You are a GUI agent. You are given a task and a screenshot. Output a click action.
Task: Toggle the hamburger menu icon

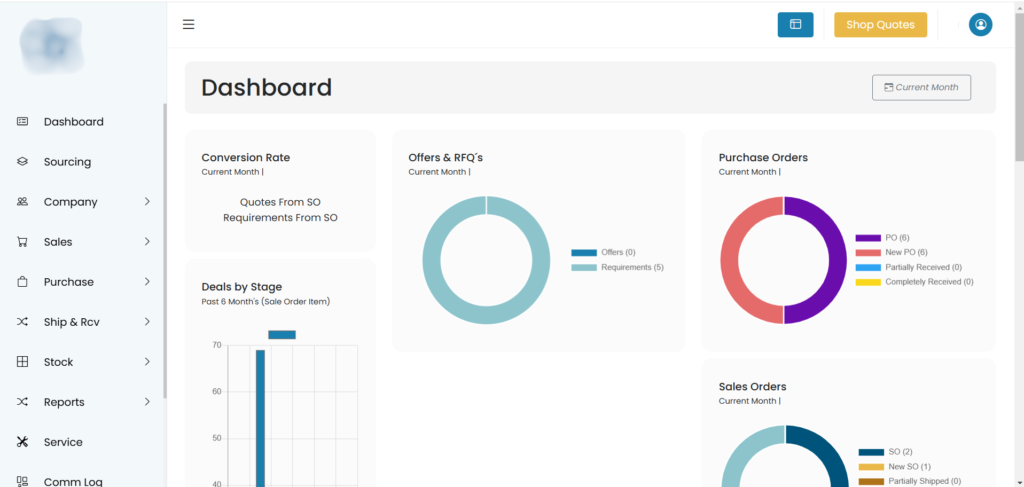[x=189, y=25]
